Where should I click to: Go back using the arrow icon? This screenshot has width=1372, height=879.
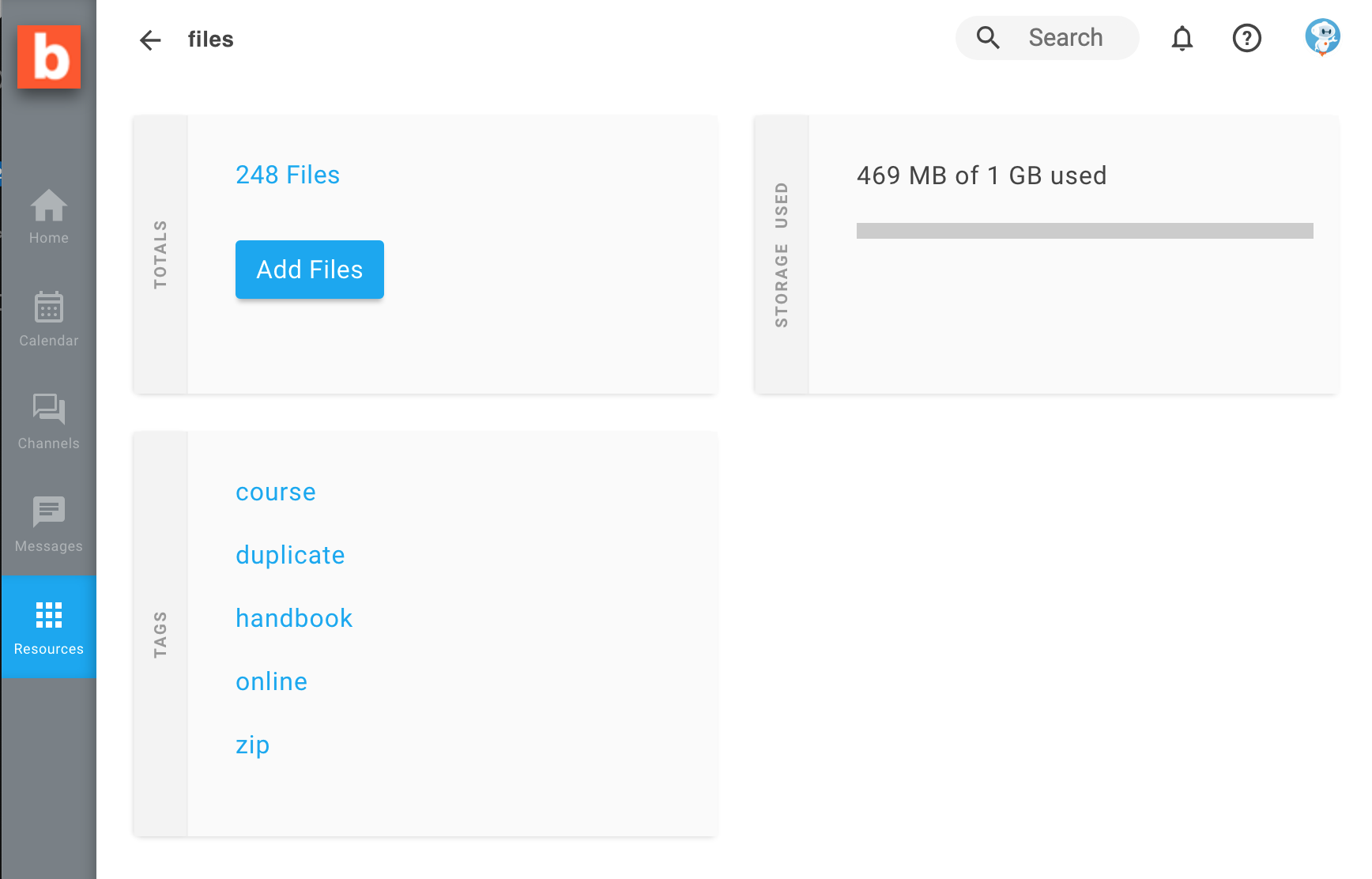[x=150, y=40]
